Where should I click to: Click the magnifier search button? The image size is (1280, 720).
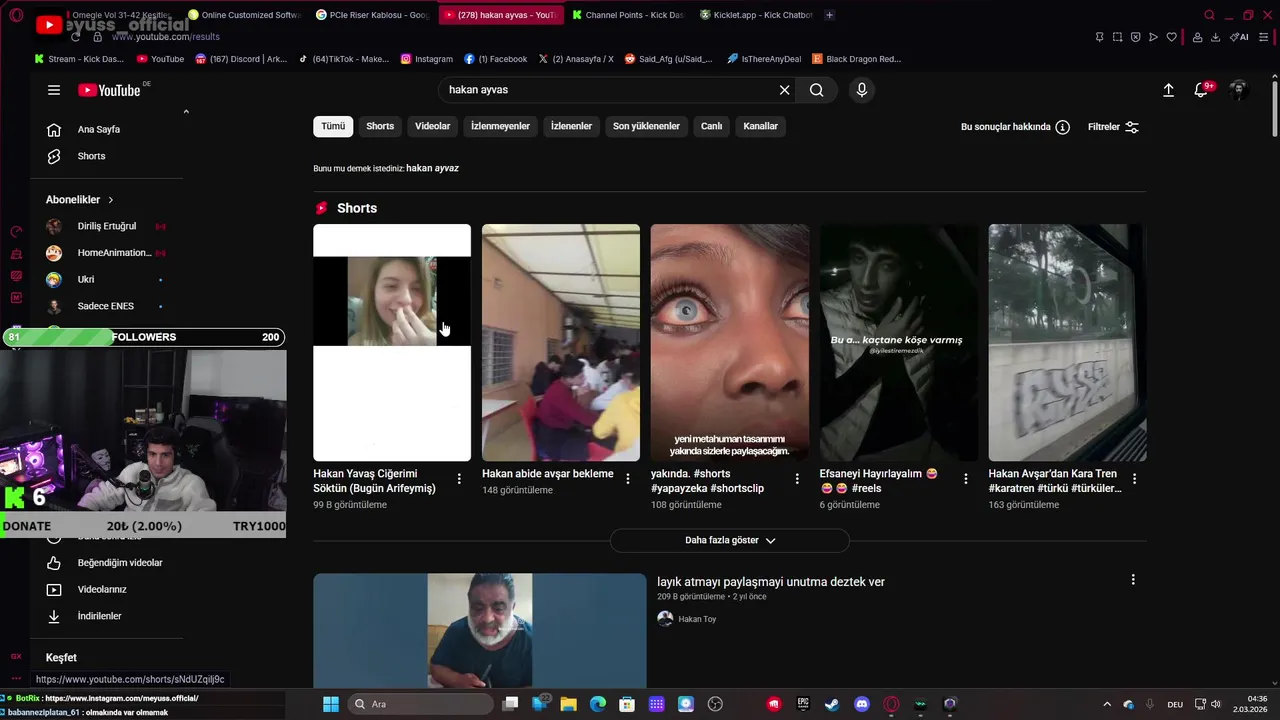[817, 90]
